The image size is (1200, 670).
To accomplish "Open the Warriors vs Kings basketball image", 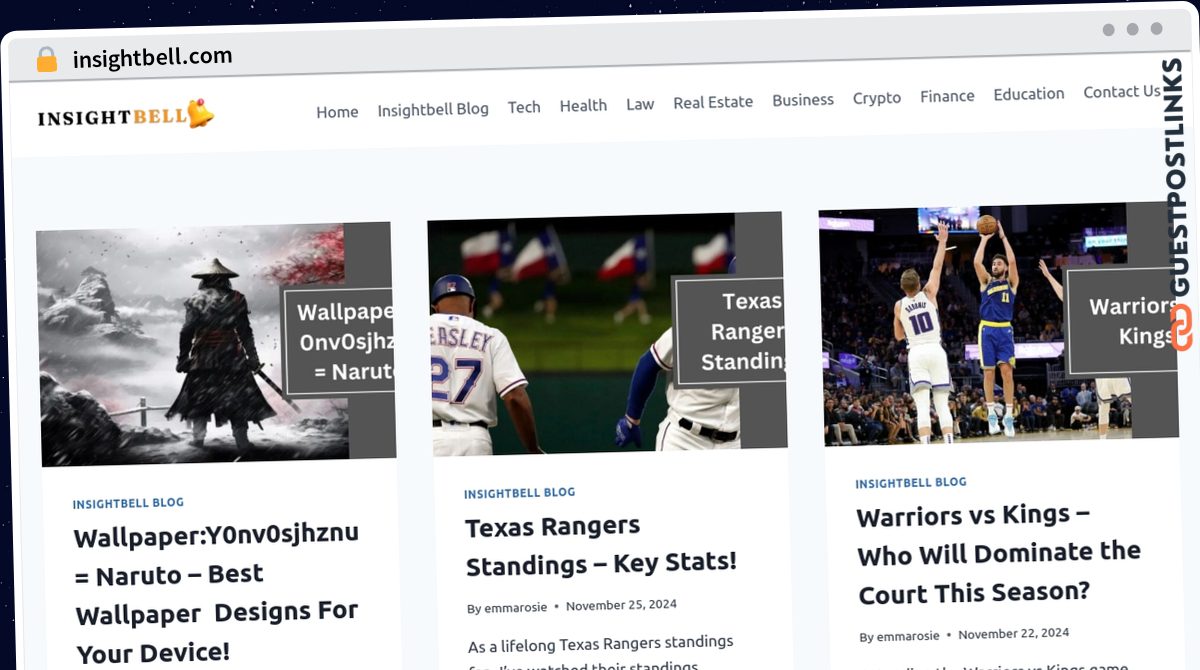I will [x=998, y=323].
